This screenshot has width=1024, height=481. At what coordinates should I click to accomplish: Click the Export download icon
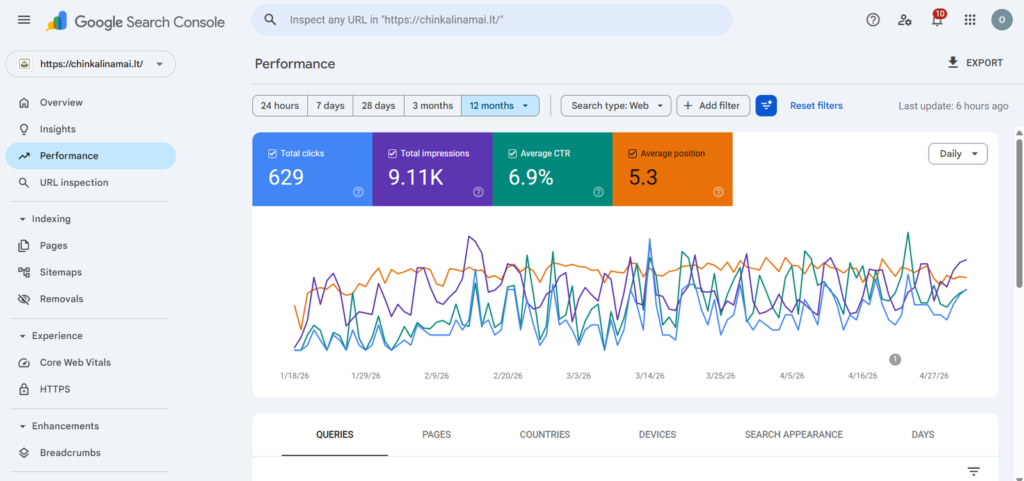pos(953,63)
